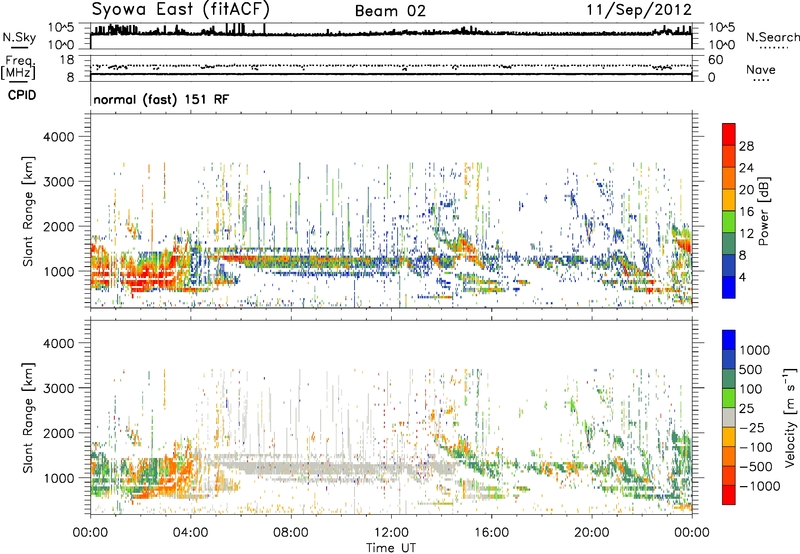Click the Velocity panel 'Slant Range [km]' label
Screen dimensions: 800x554
coord(28,418)
